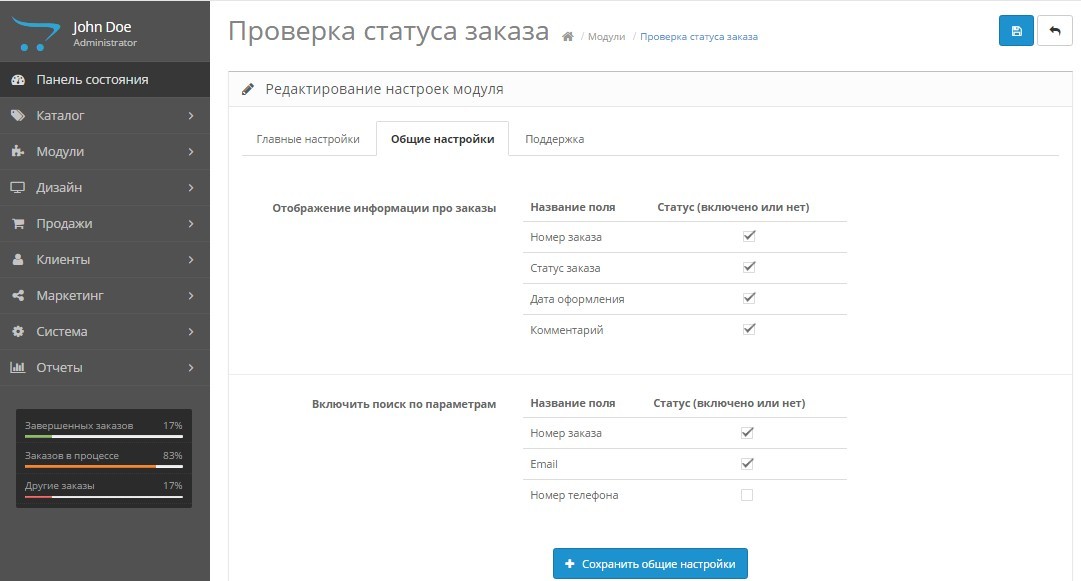Expand the Каталог menu chevron

(191, 116)
